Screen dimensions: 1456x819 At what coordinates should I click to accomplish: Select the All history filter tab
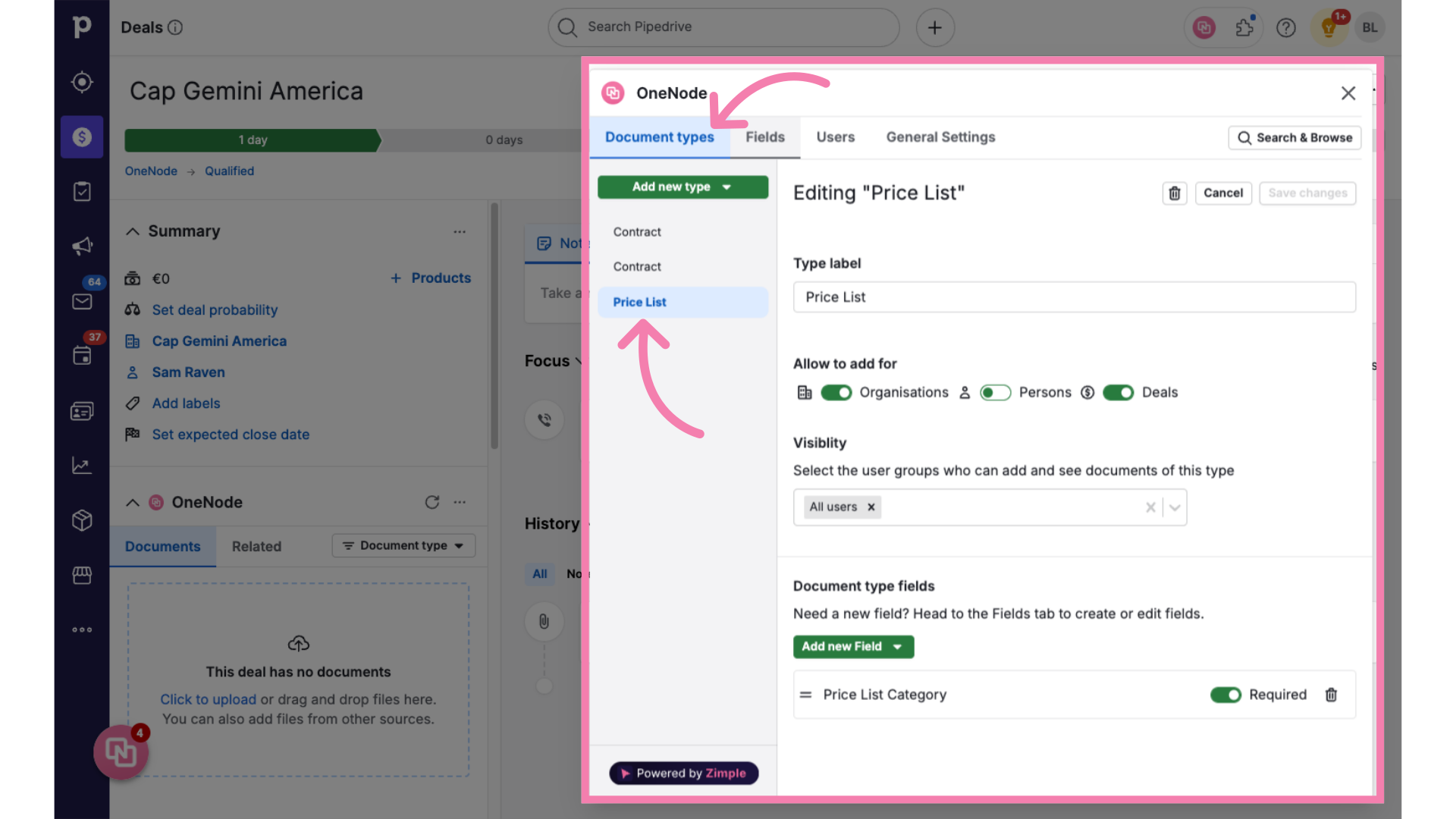pyautogui.click(x=540, y=574)
